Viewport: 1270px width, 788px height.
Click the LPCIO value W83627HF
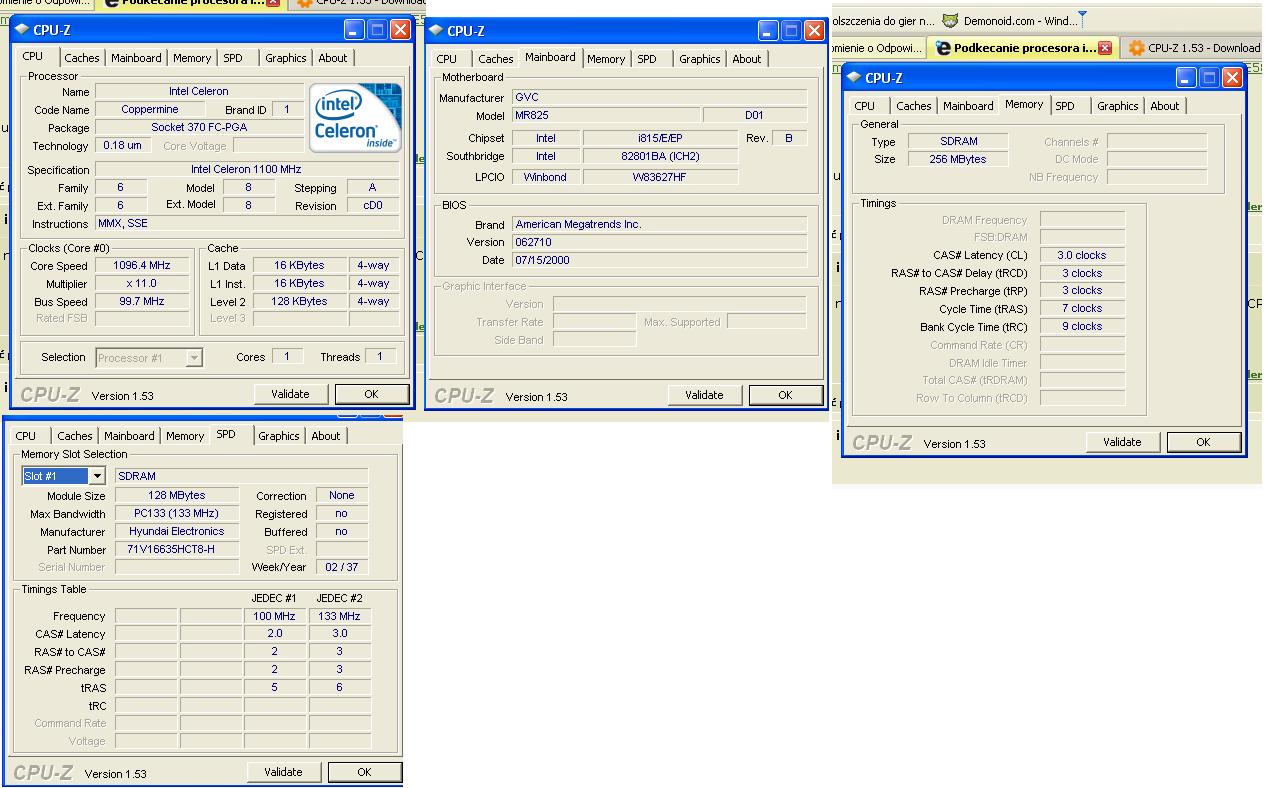coord(661,177)
